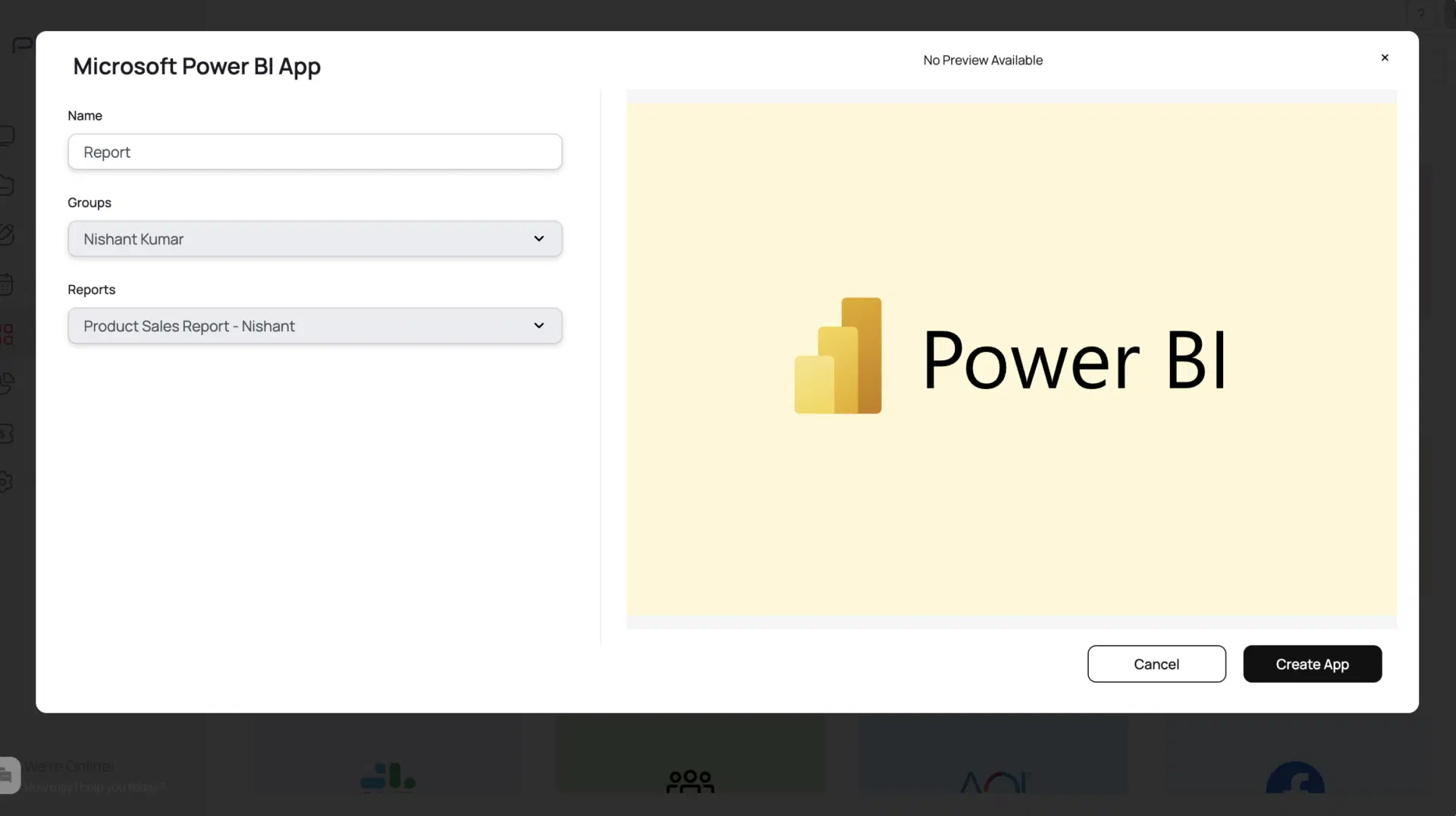Open the folder icon in the sidebar
Screen dimensions: 1456x816
point(8,184)
